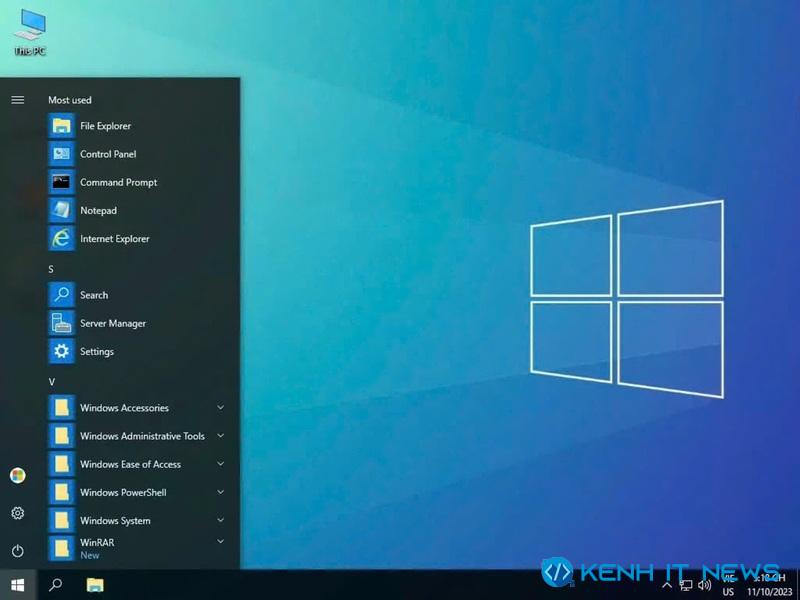The width and height of the screenshot is (800, 600).
Task: Open network status tray icon
Action: tap(686, 585)
